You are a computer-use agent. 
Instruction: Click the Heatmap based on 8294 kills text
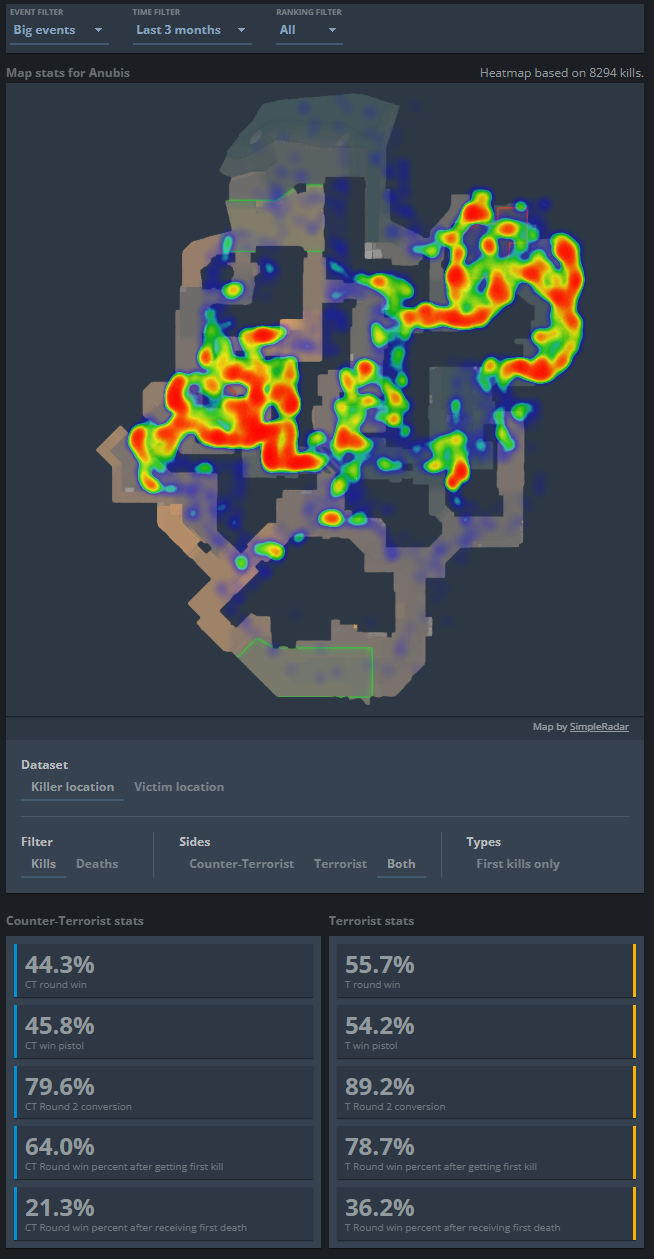[562, 73]
